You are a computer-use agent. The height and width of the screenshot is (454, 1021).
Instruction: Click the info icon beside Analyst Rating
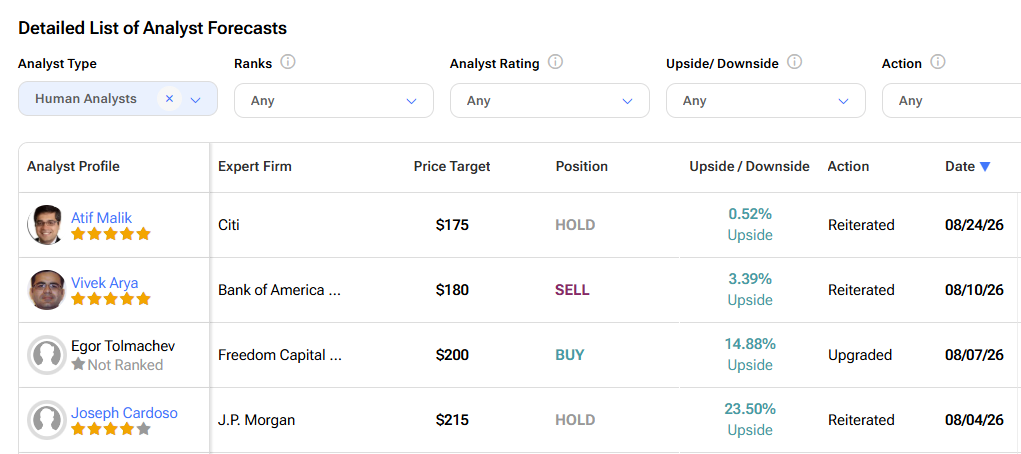tap(555, 62)
